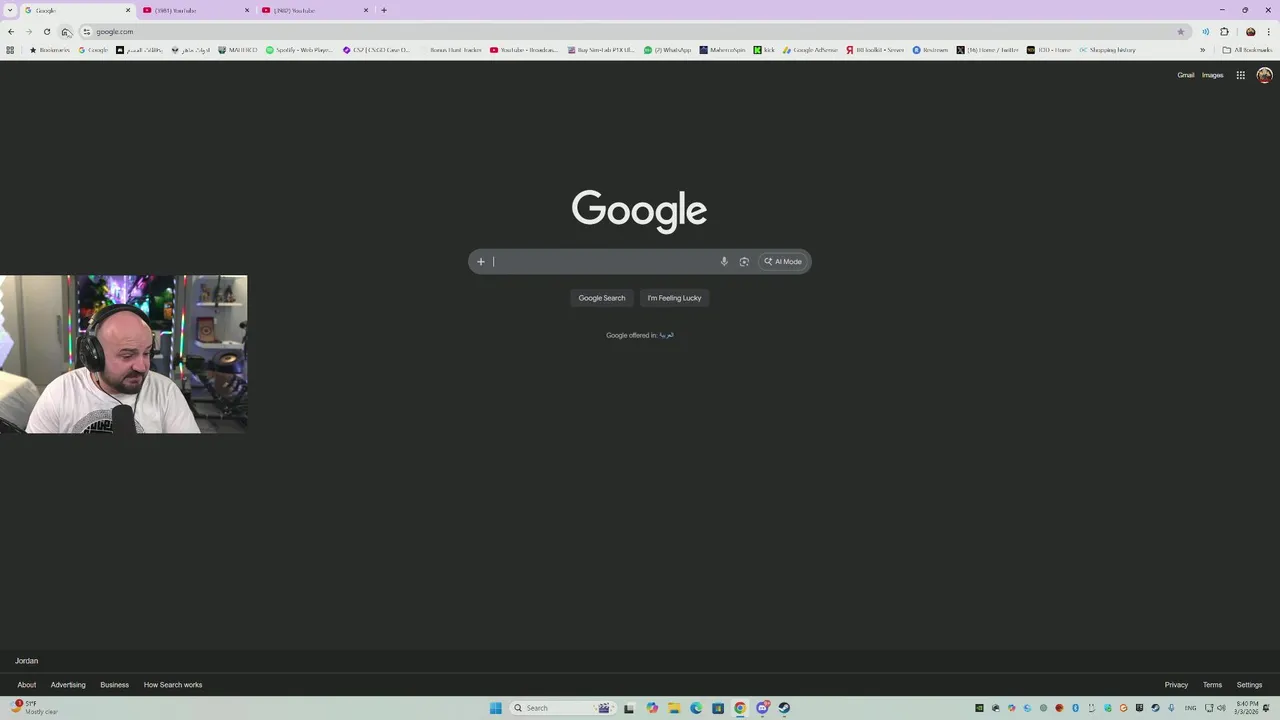
Task: Open Google account avatar on page
Action: 1264,75
